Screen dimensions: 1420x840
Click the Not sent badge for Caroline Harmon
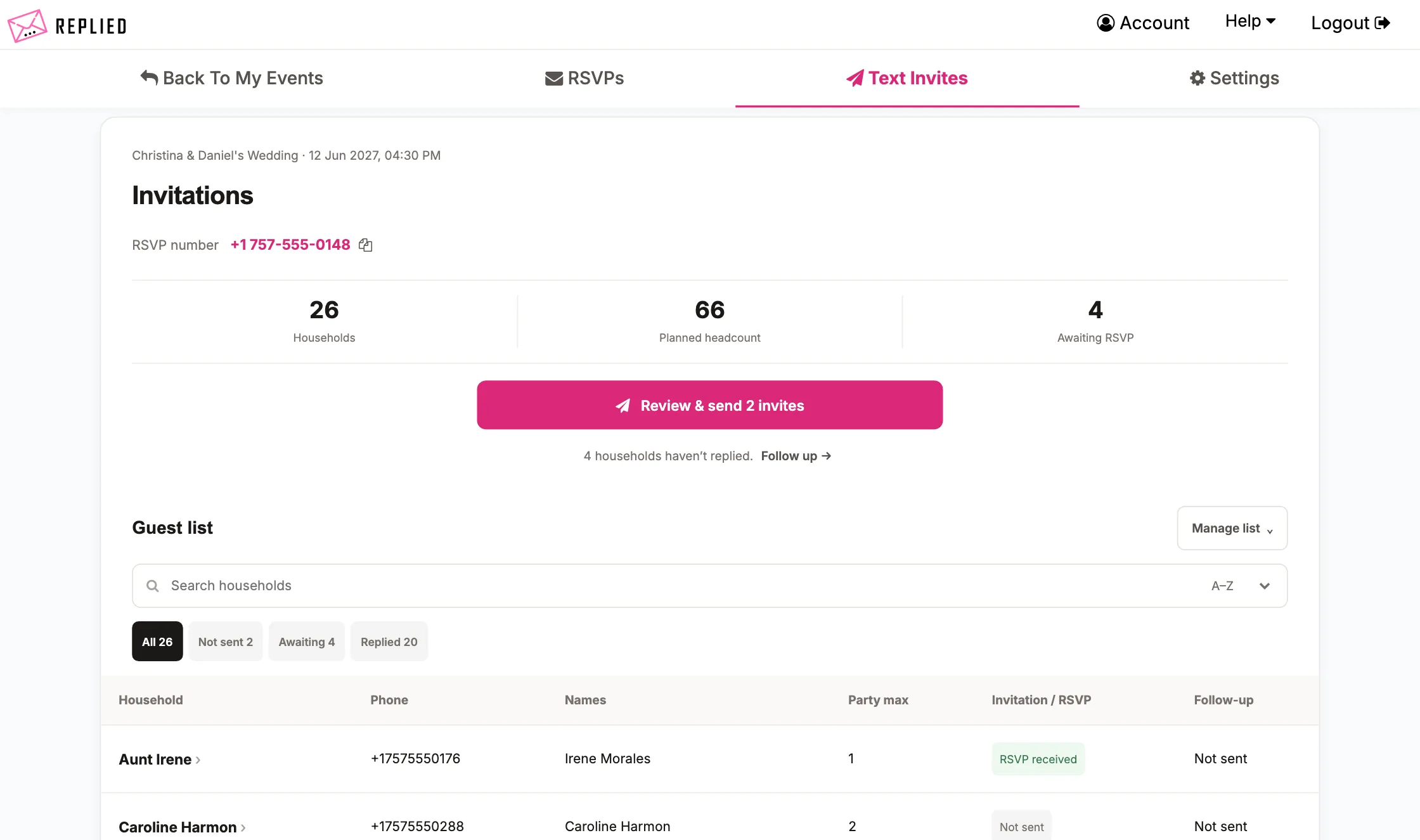click(x=1022, y=826)
